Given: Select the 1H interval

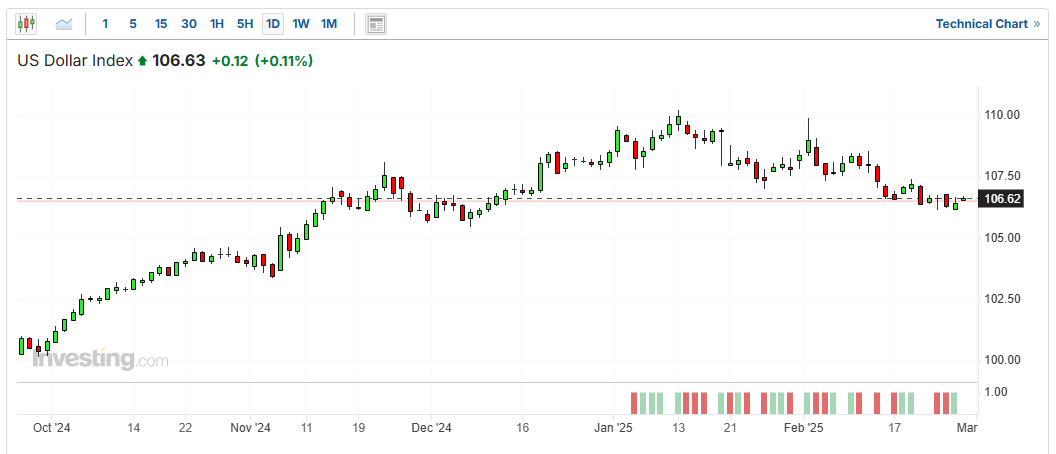Looking at the screenshot, I should click(217, 24).
